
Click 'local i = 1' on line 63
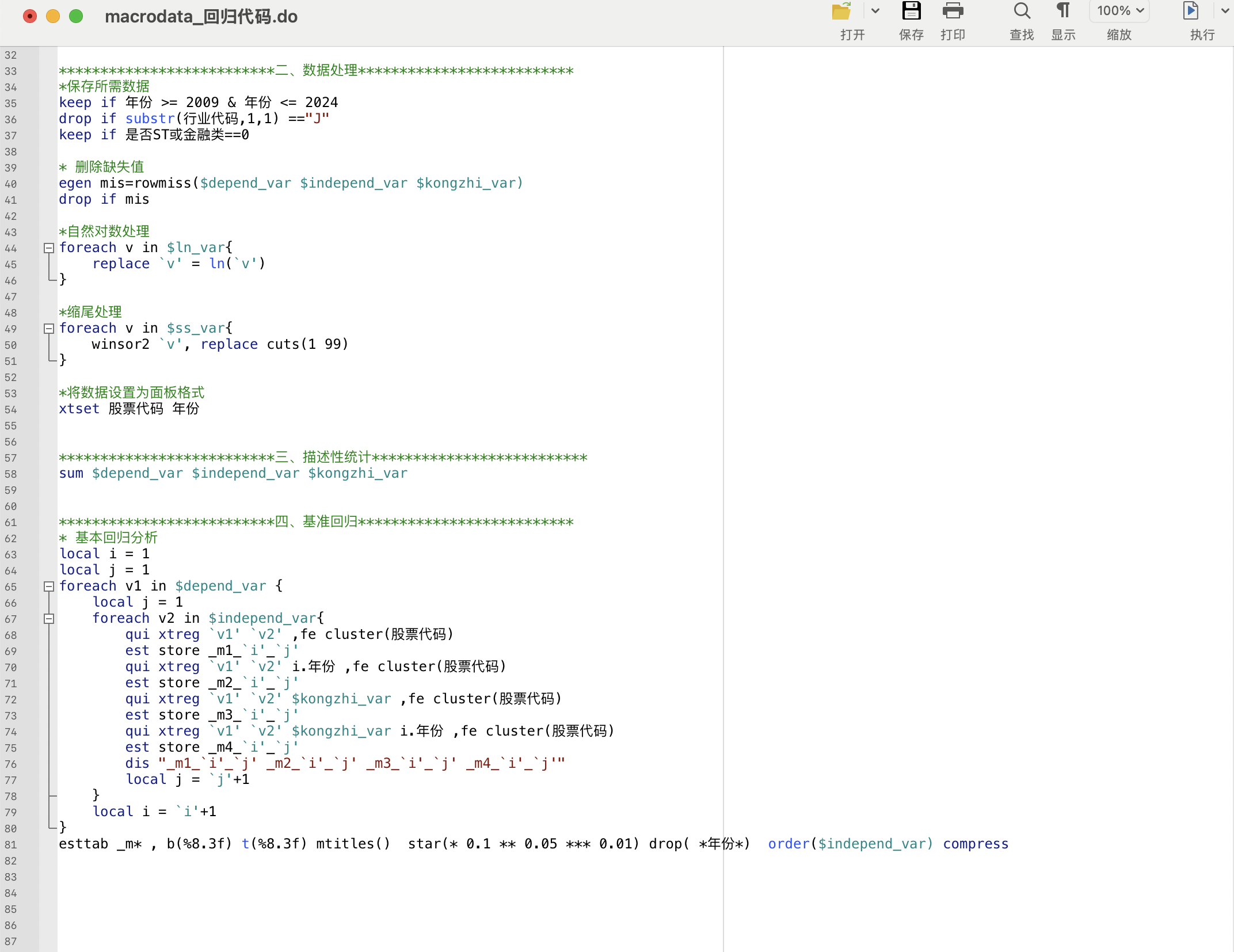click(104, 554)
